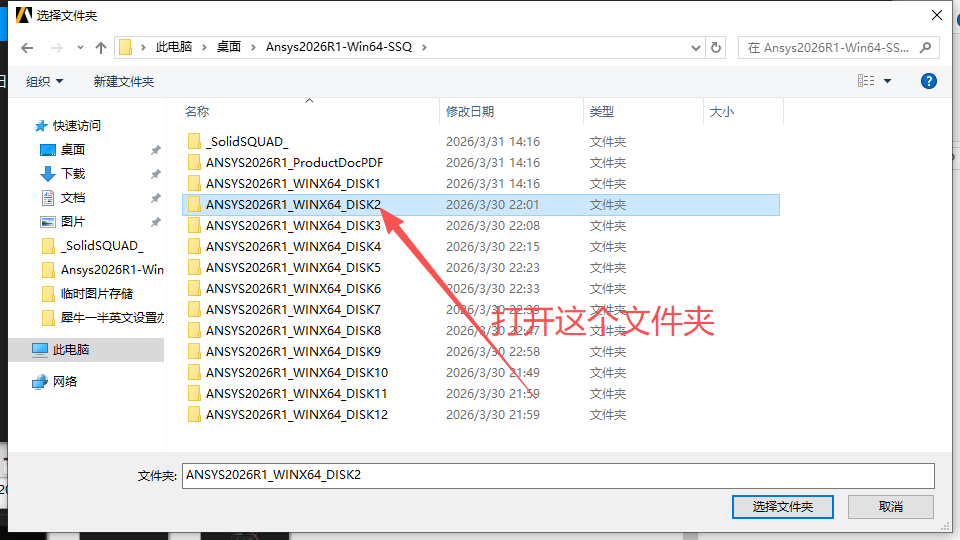This screenshot has height=540, width=960.
Task: Open the 组织 menu
Action: tap(44, 81)
